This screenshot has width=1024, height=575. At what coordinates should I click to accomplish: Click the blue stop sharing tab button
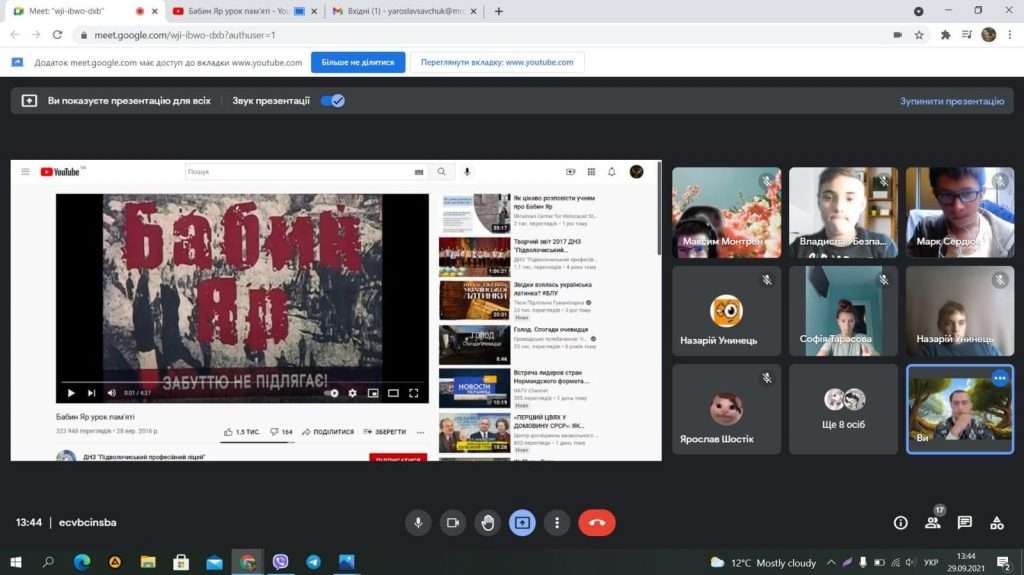coord(358,62)
